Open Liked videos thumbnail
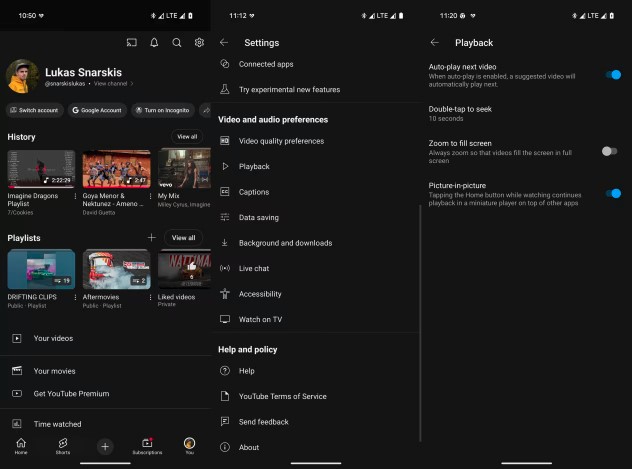The height and width of the screenshot is (469, 632). pyautogui.click(x=184, y=269)
